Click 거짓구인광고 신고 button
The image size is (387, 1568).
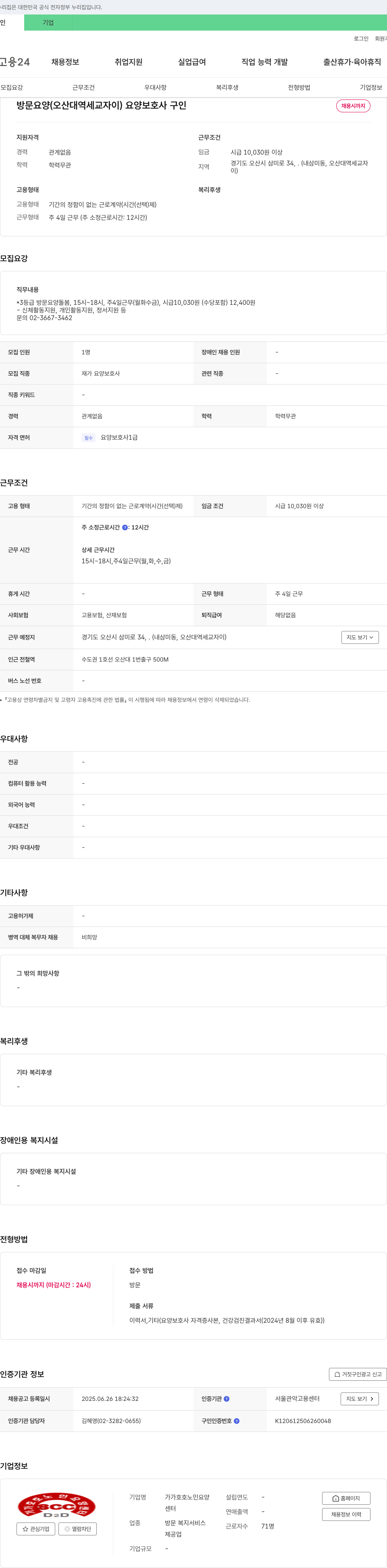(358, 1374)
